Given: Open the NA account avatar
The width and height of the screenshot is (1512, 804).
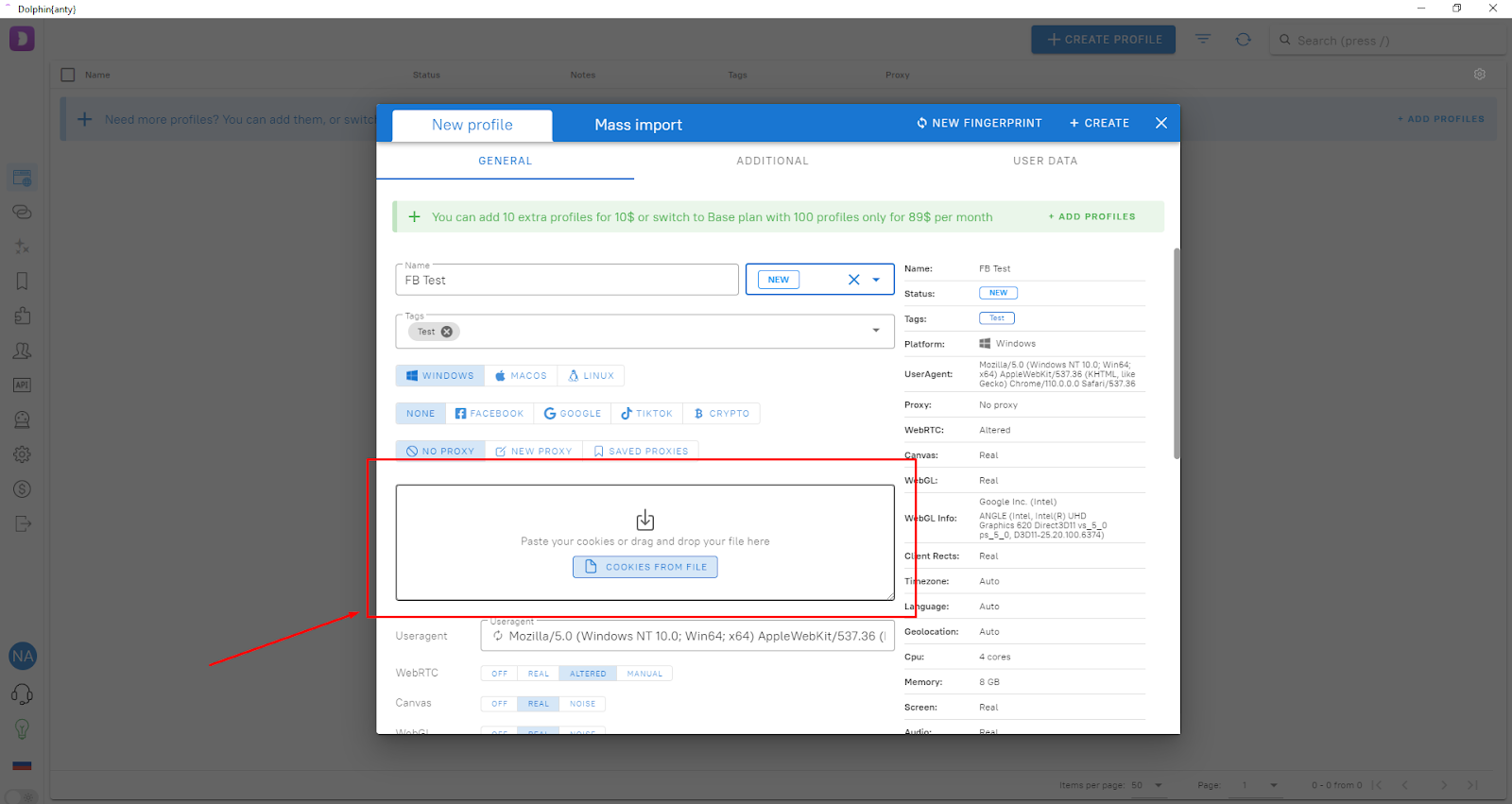Looking at the screenshot, I should [23, 656].
